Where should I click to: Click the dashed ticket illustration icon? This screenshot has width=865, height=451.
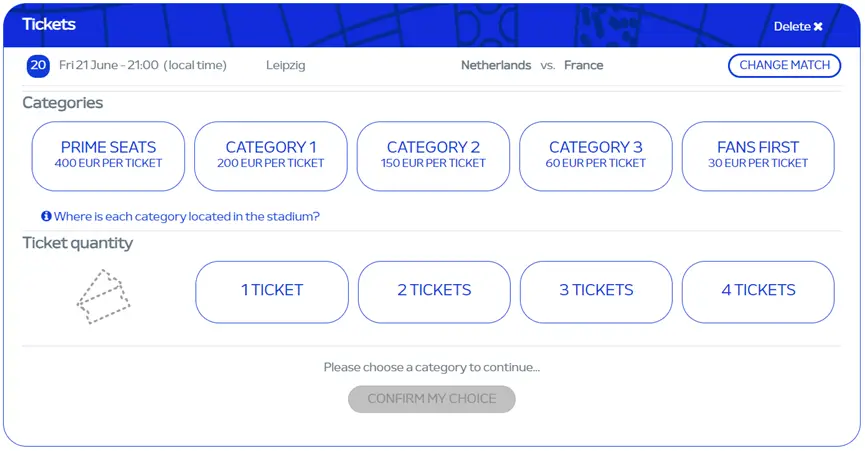coord(103,297)
